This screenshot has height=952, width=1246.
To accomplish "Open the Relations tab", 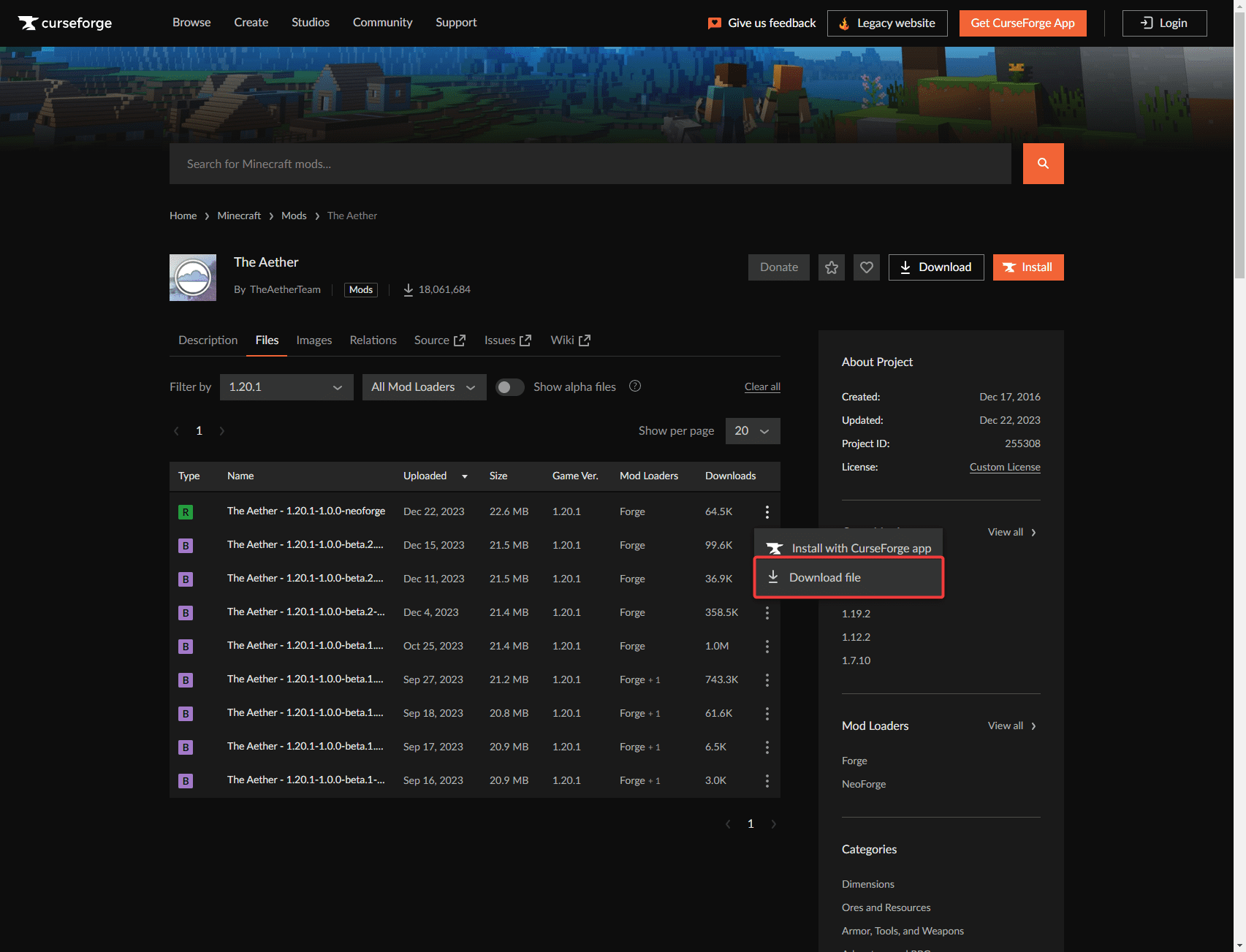I will (373, 340).
